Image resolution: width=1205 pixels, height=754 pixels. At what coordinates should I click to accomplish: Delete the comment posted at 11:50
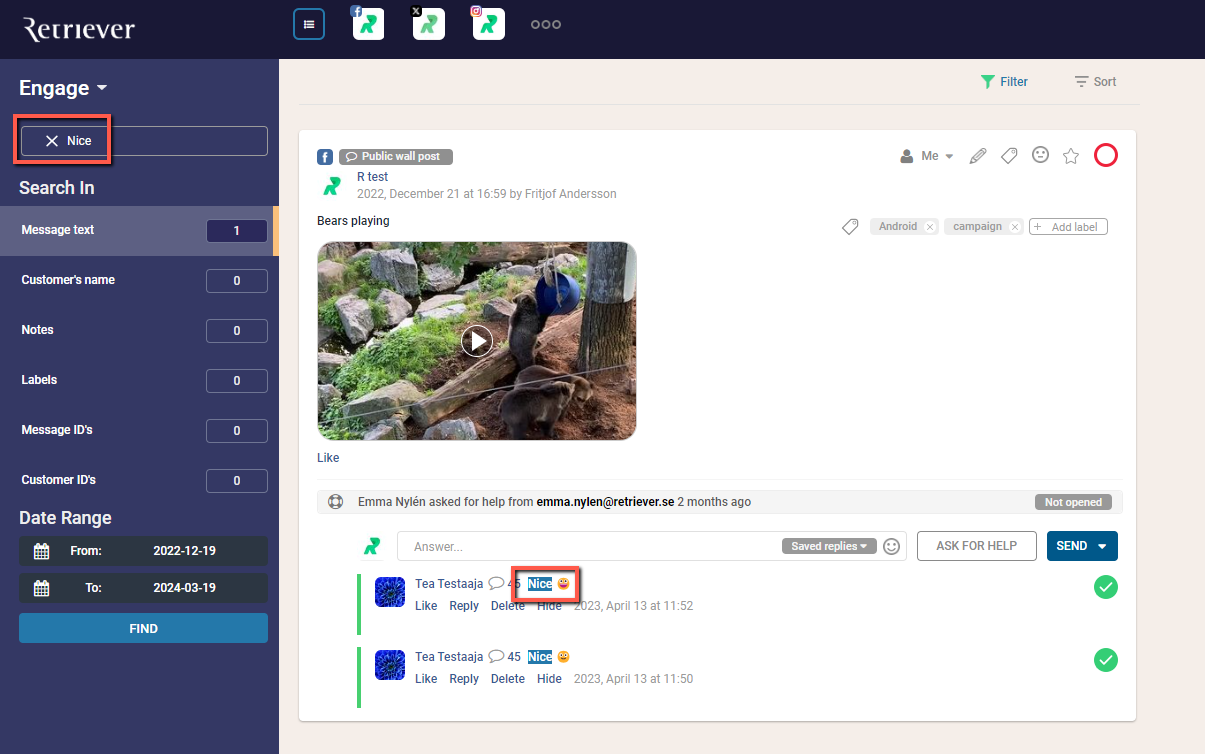pyautogui.click(x=508, y=679)
